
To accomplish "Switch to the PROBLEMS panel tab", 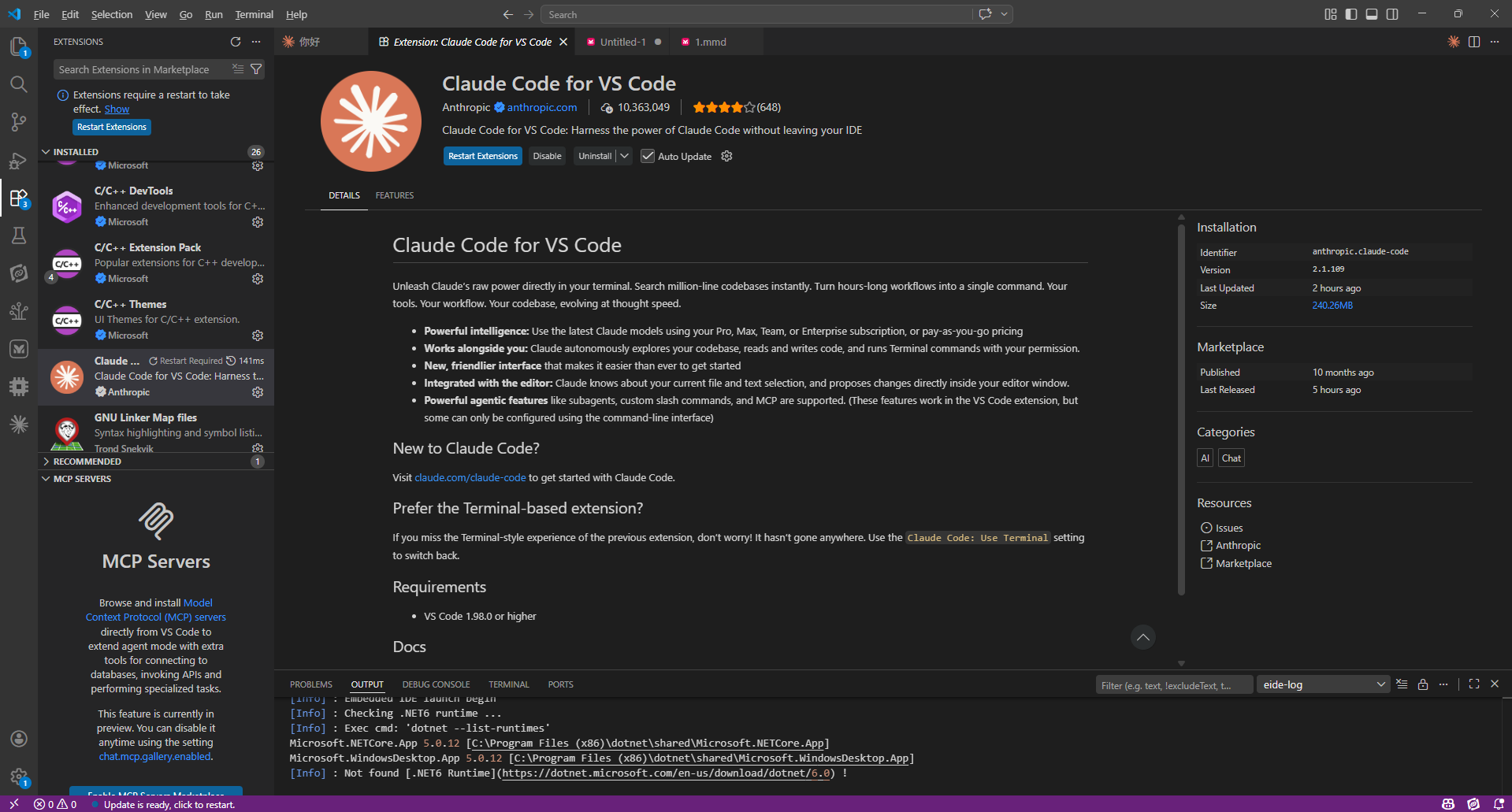I will click(x=311, y=684).
